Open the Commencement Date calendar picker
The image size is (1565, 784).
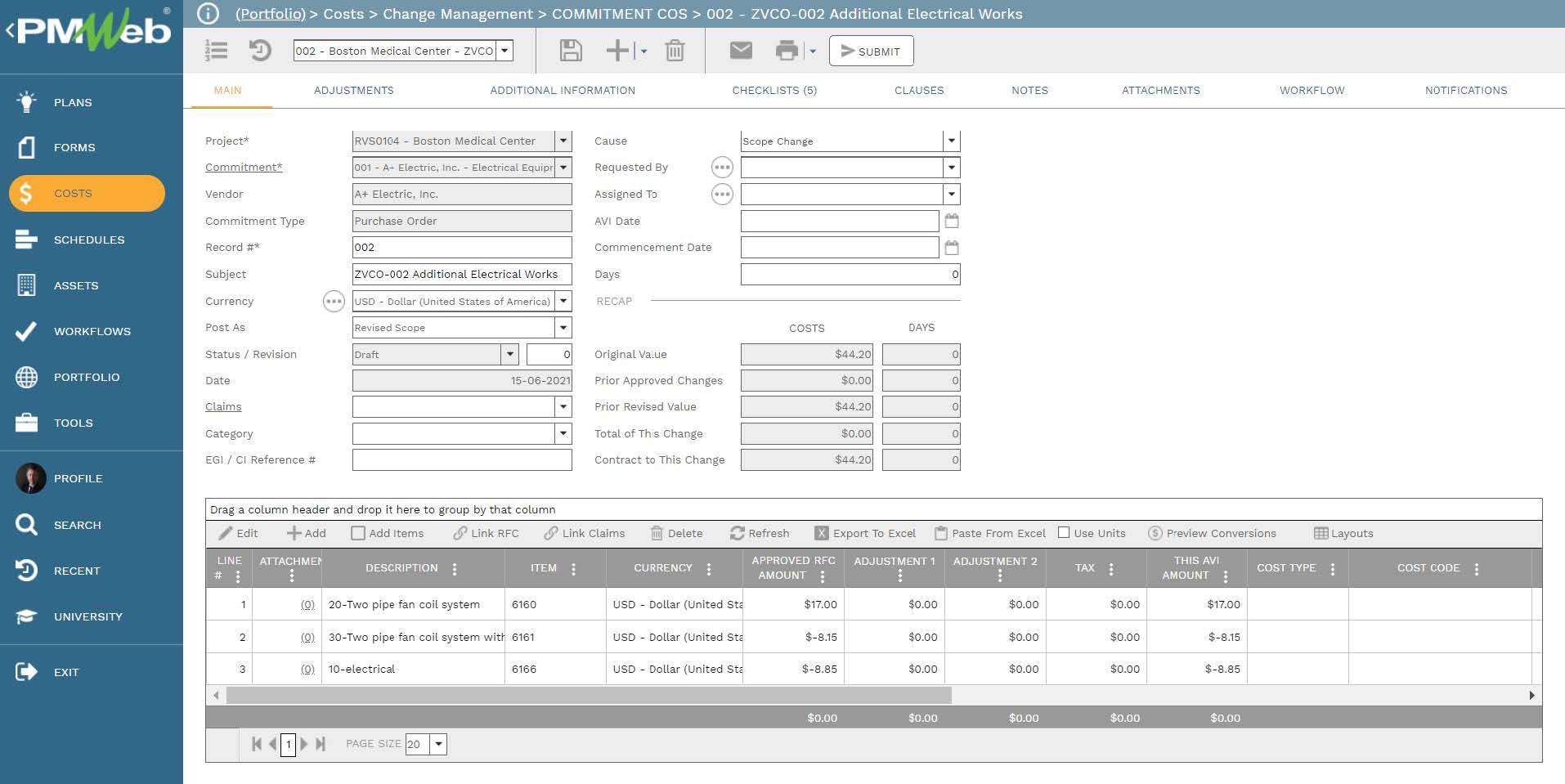952,247
